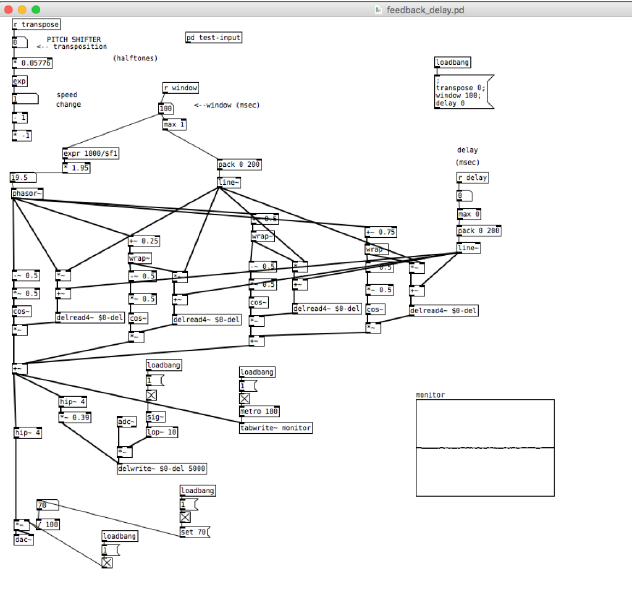The height and width of the screenshot is (600, 632).
Task: Select the +~ 0.25 object
Action: click(144, 241)
